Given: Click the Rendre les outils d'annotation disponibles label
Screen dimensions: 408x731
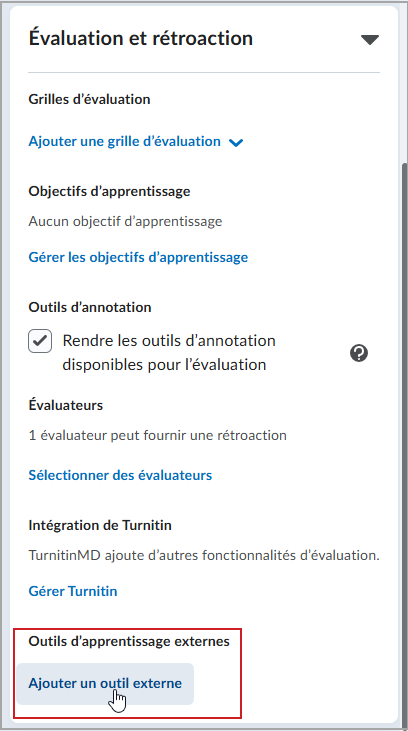Looking at the screenshot, I should tap(169, 352).
